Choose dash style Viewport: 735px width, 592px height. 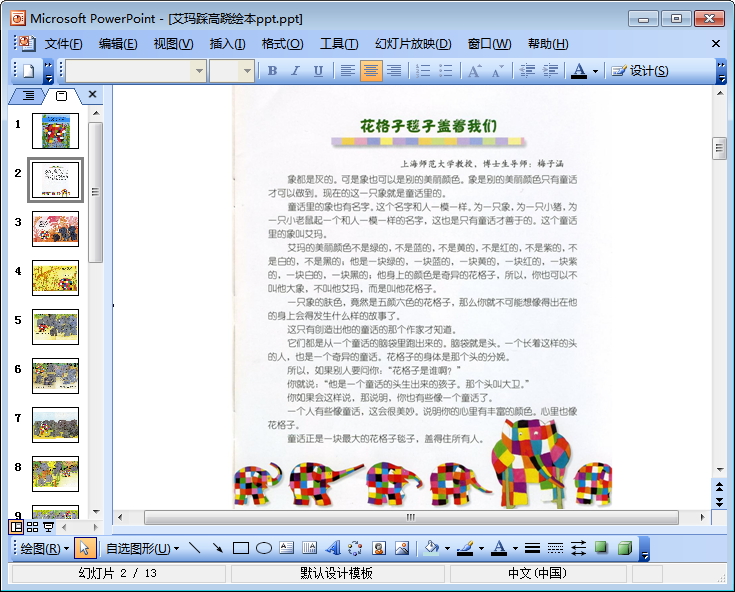(555, 547)
